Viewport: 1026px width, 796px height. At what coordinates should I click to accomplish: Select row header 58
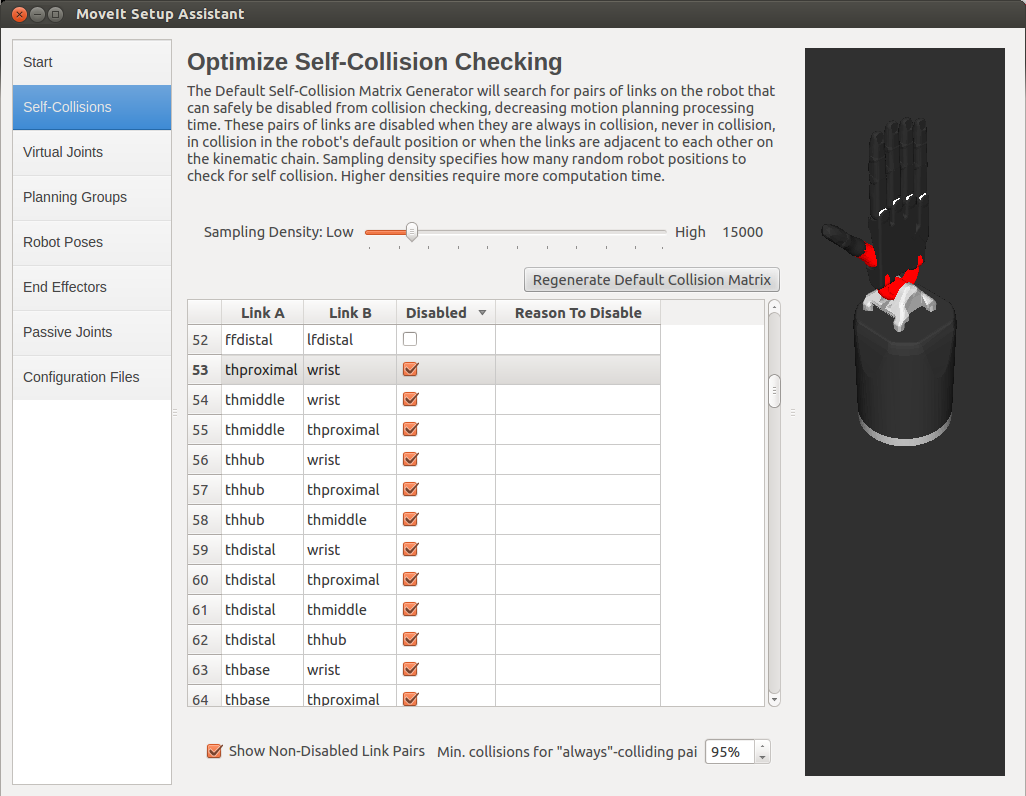[x=205, y=520]
